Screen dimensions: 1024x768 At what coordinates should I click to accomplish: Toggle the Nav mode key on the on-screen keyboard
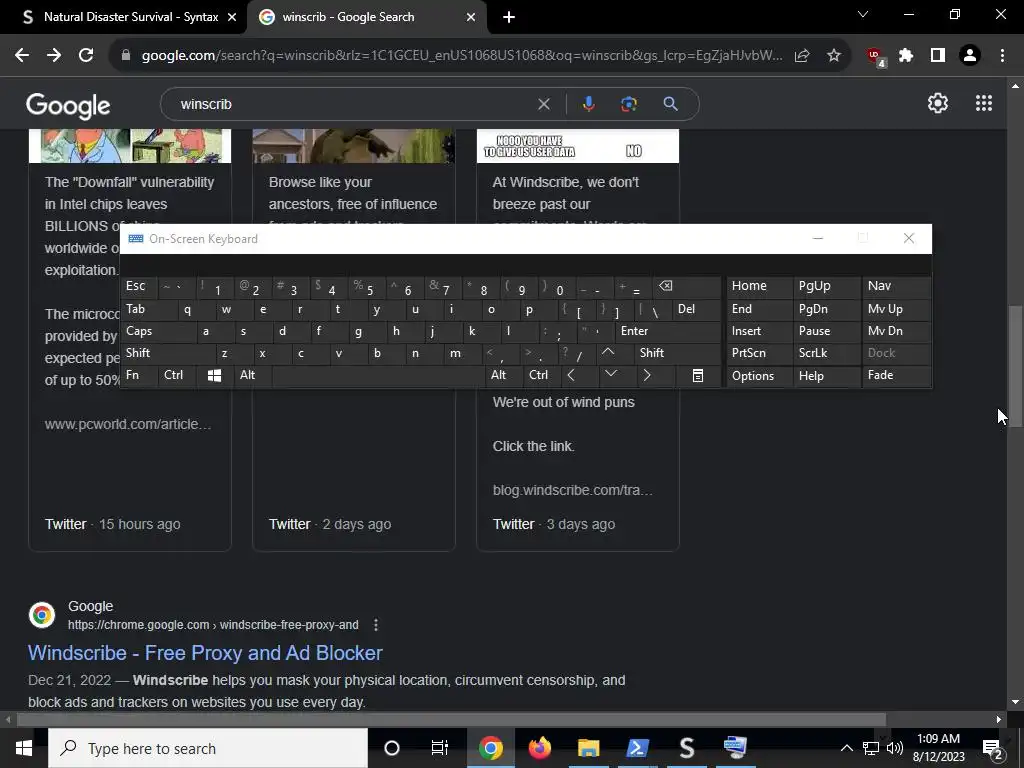897,286
